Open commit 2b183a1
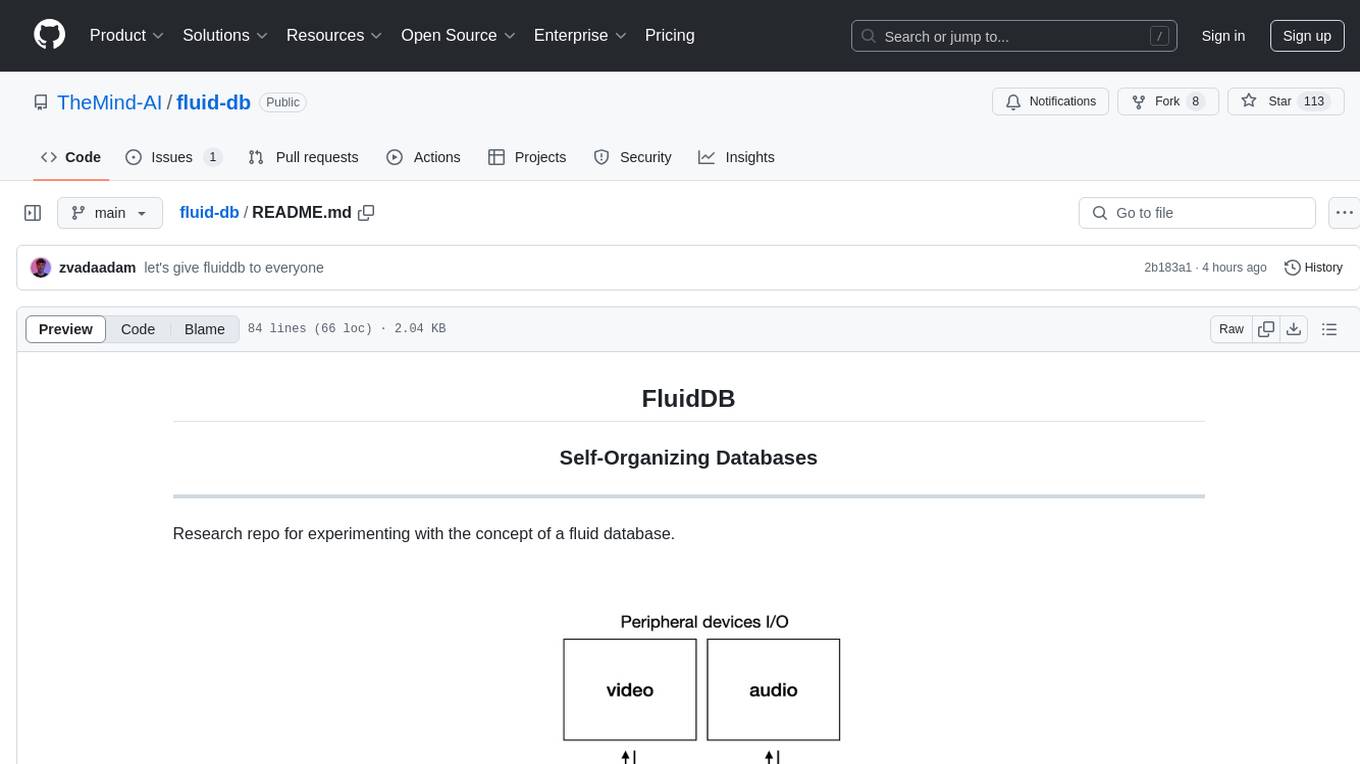1360x764 pixels. 1168,267
